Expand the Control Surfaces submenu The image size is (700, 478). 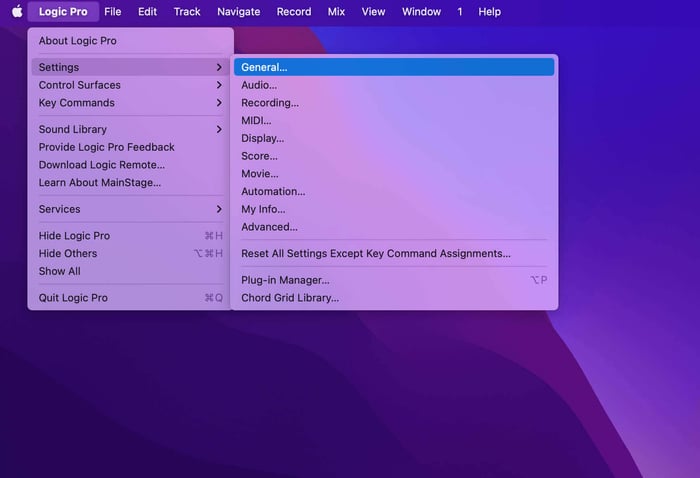point(130,85)
